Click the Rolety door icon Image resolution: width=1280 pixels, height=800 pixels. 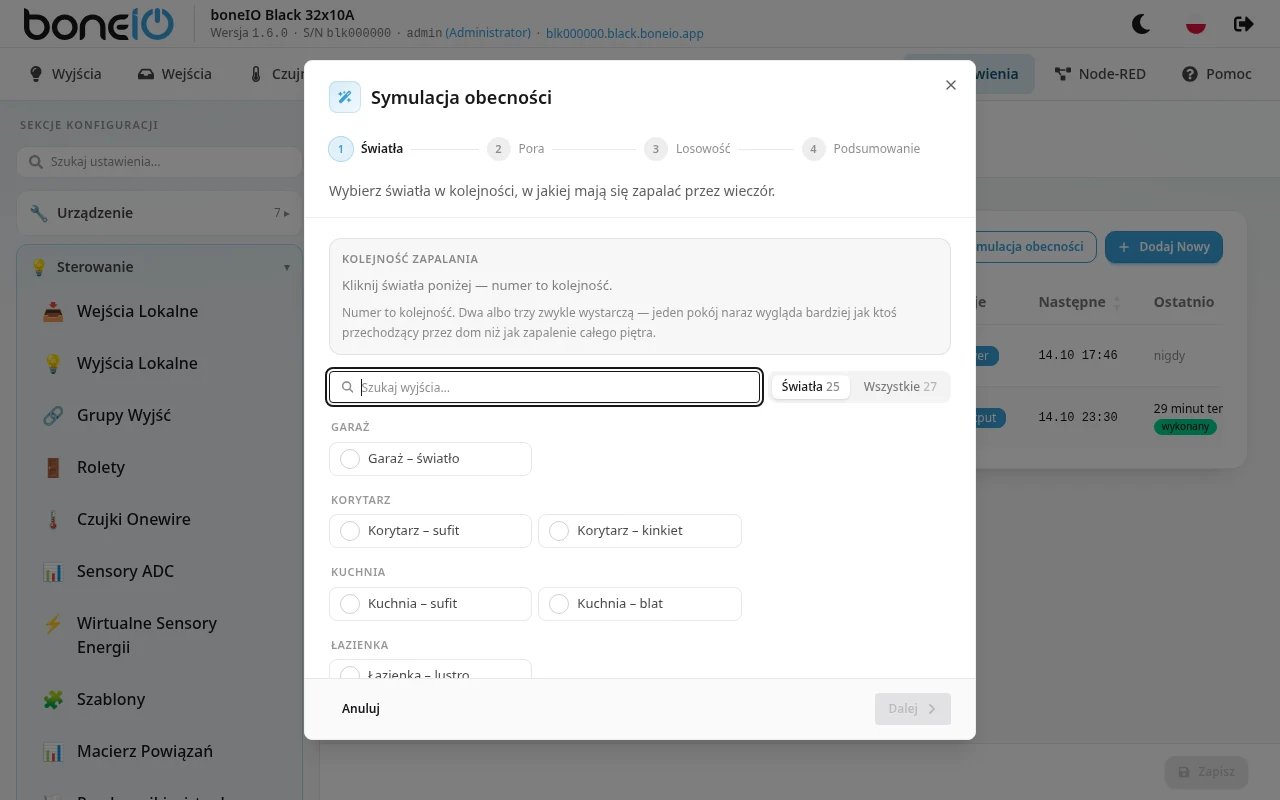[x=53, y=467]
